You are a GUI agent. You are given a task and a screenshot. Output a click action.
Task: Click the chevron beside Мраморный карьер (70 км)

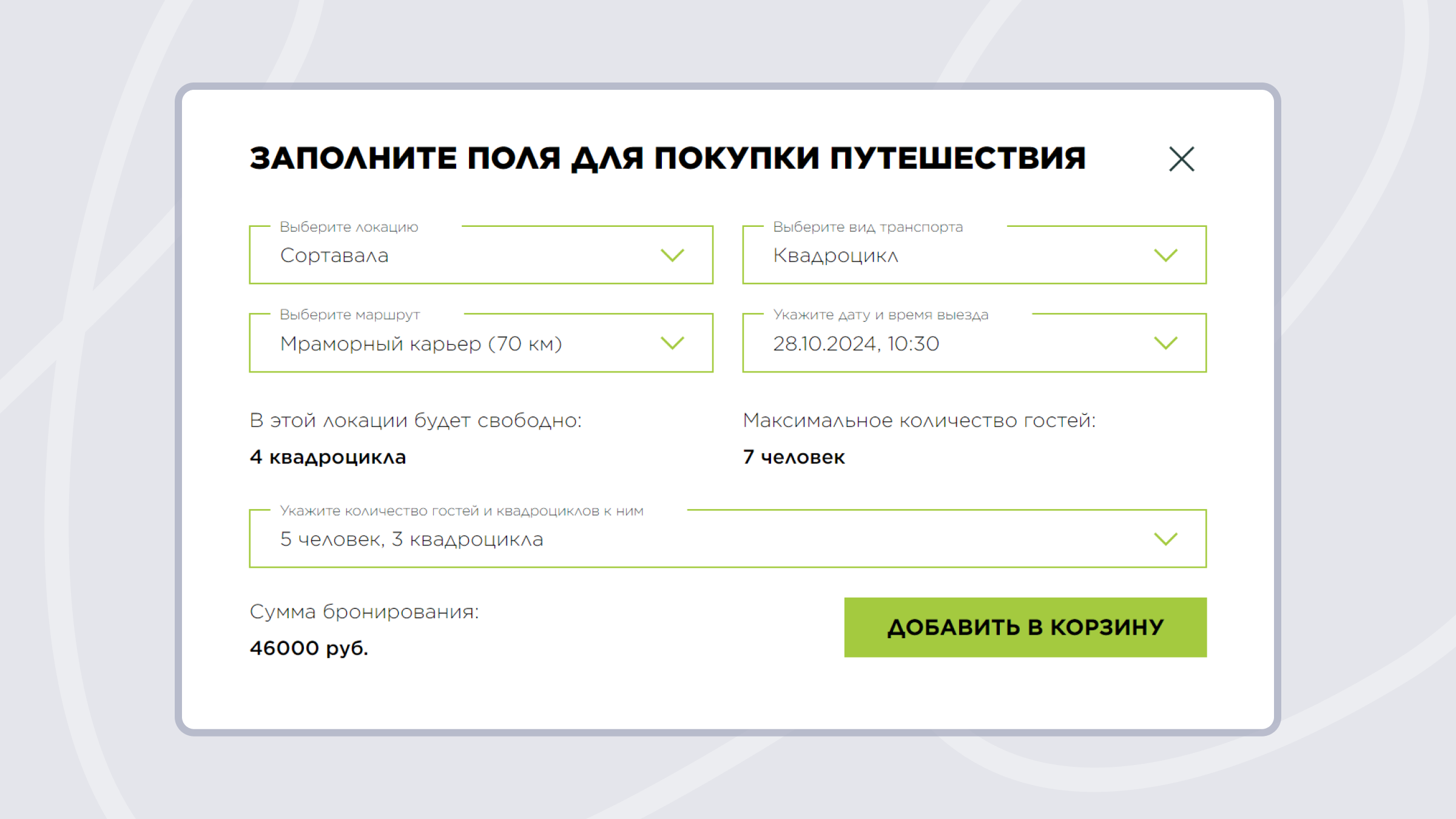[672, 343]
